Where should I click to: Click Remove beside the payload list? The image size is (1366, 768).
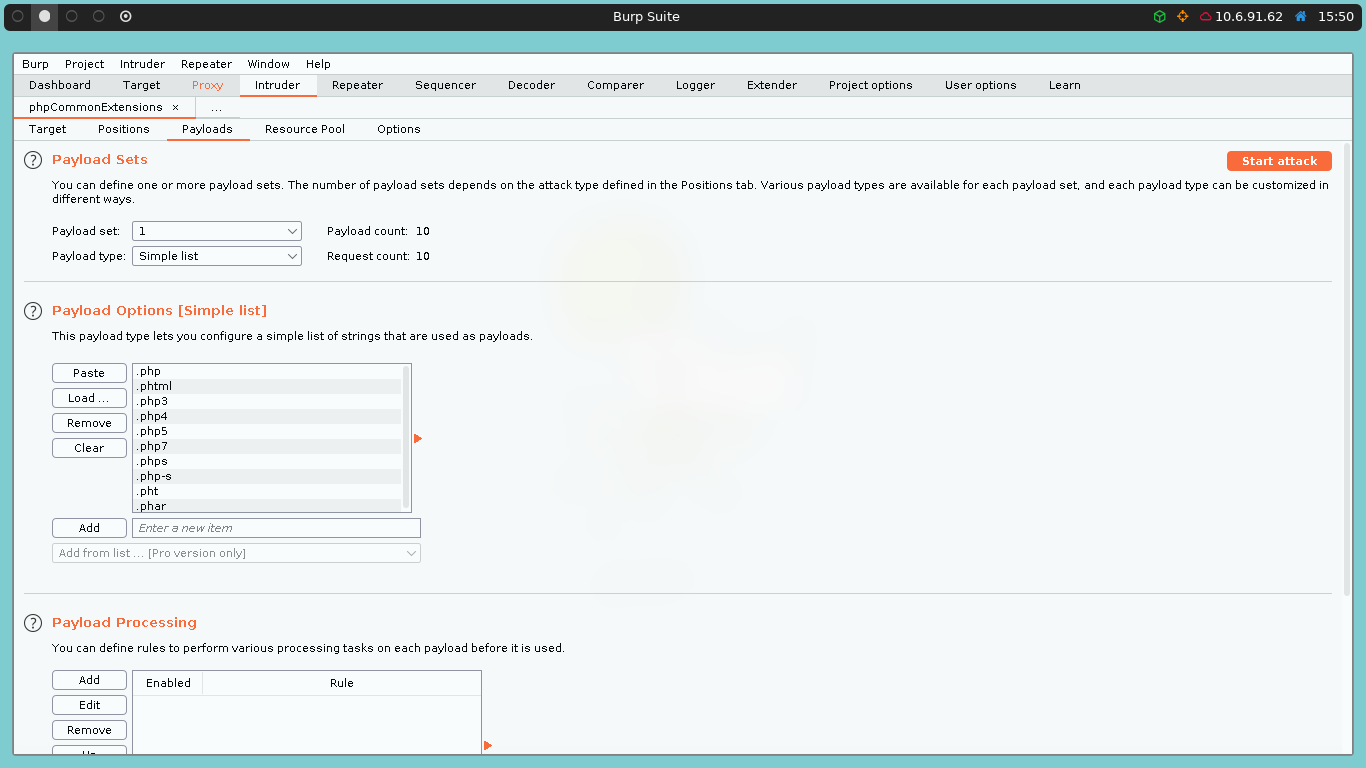89,423
